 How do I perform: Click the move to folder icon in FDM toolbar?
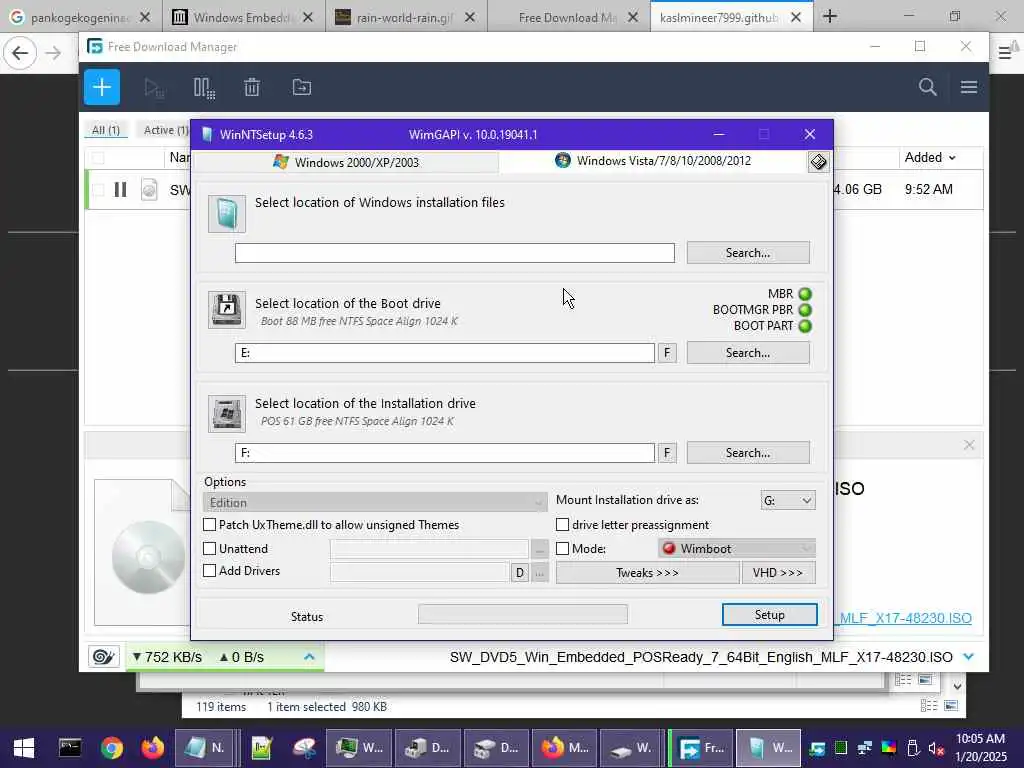(x=302, y=87)
